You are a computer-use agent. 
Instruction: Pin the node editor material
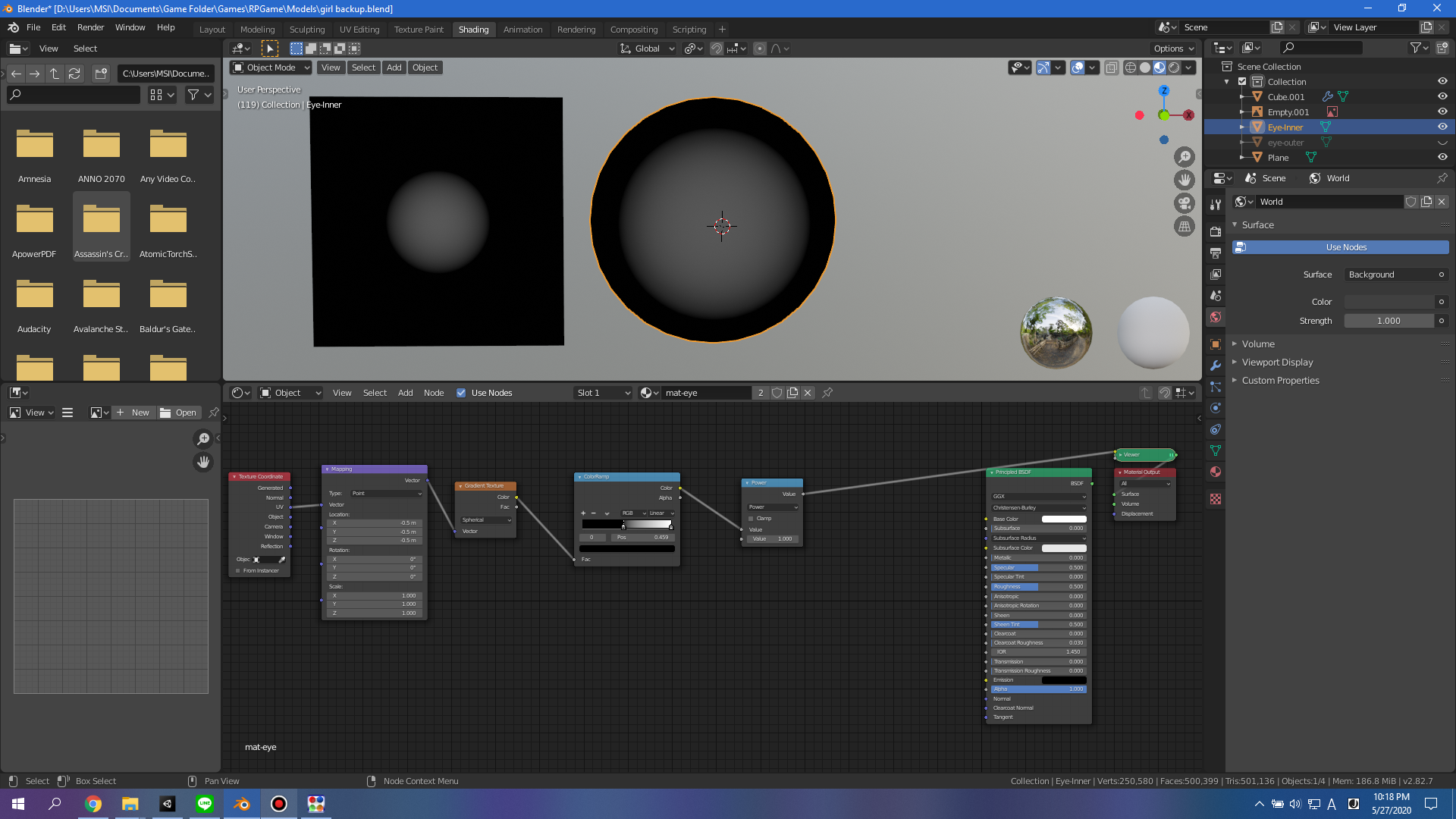(827, 393)
